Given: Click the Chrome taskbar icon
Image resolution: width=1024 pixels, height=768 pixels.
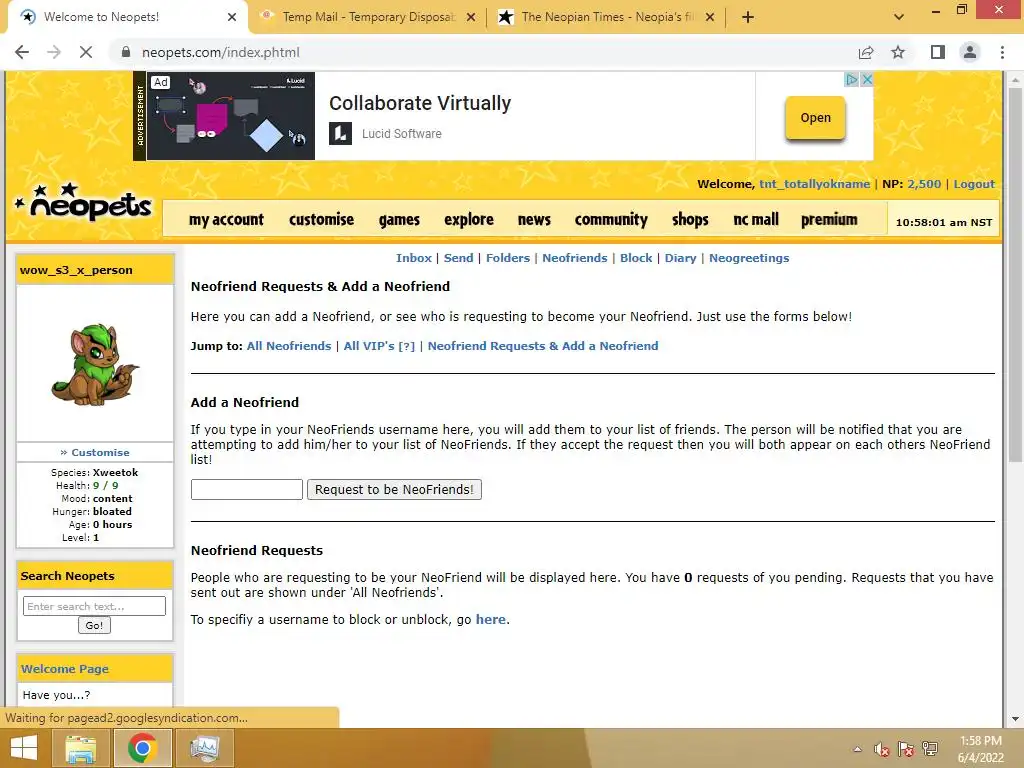Looking at the screenshot, I should [x=142, y=748].
